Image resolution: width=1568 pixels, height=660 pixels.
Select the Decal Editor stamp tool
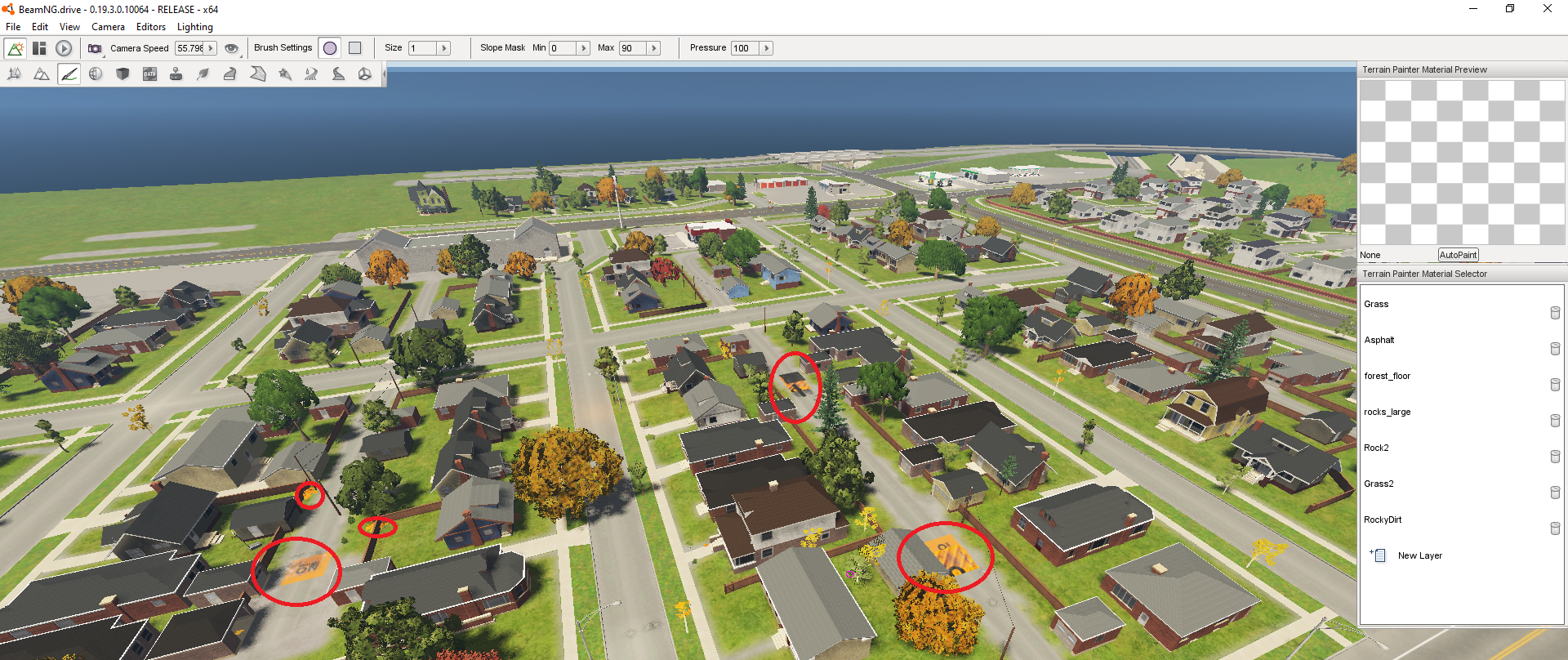(x=176, y=74)
